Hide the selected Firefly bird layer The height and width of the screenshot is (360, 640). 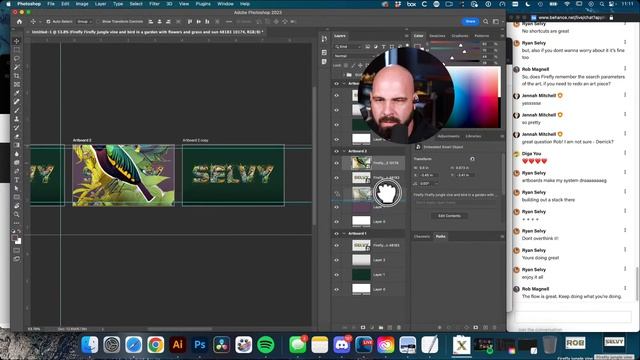pyautogui.click(x=337, y=163)
